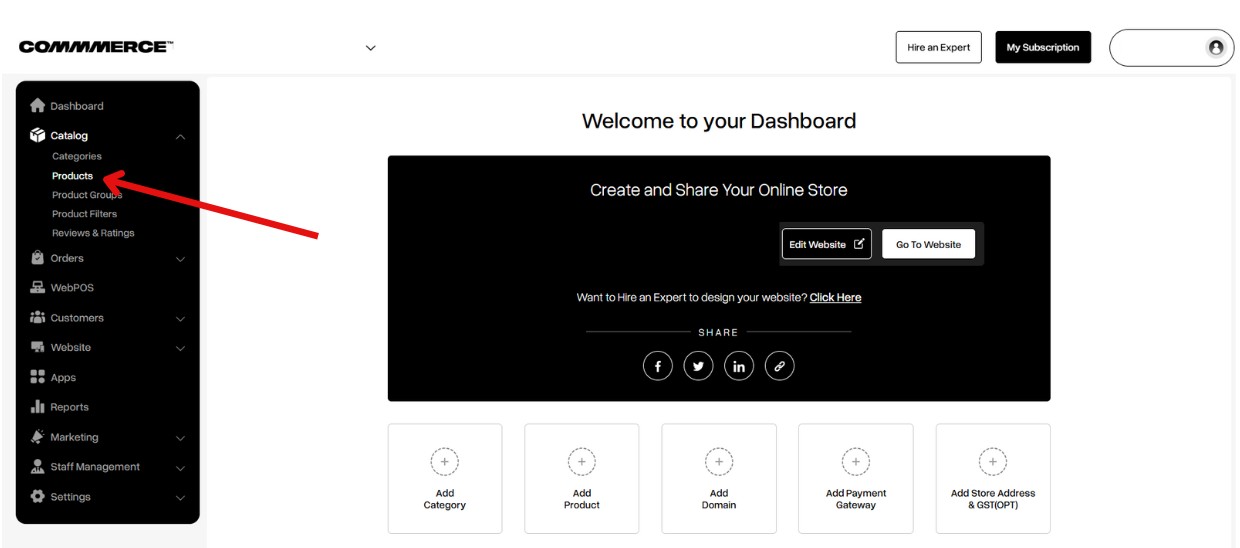Expand the Website menu chevron
Screen dimensions: 1240x548
(180, 348)
